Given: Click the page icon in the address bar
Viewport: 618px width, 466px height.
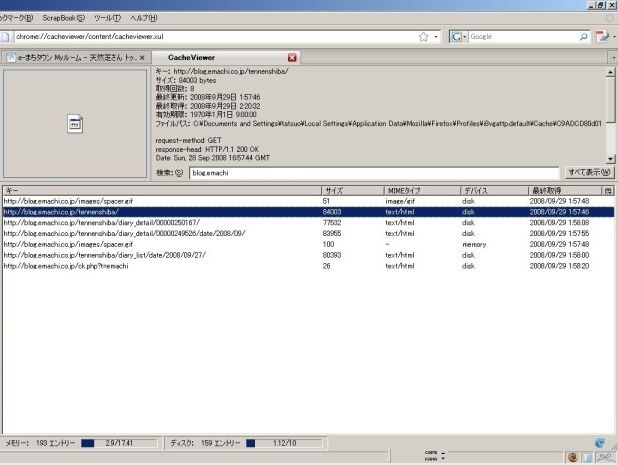Looking at the screenshot, I should tap(8, 37).
